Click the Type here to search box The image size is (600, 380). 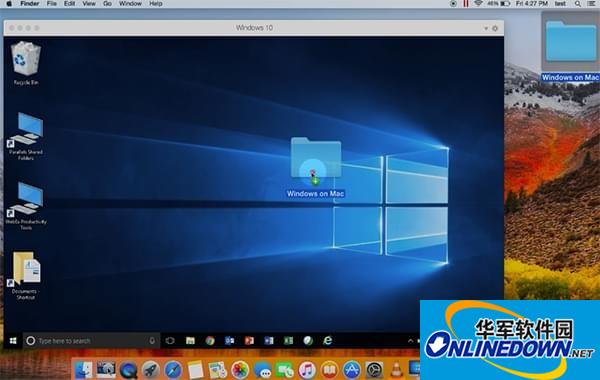tap(91, 341)
